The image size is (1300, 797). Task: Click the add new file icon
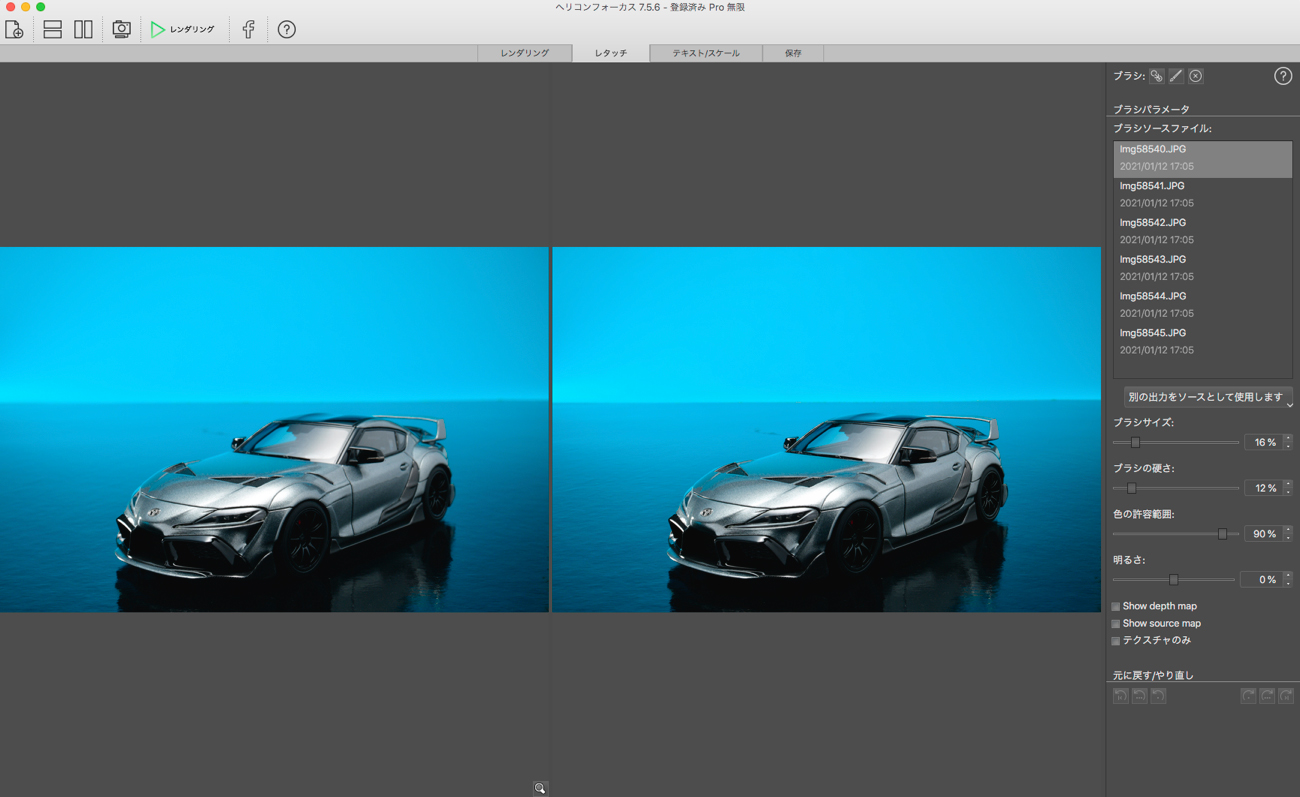(x=14, y=30)
